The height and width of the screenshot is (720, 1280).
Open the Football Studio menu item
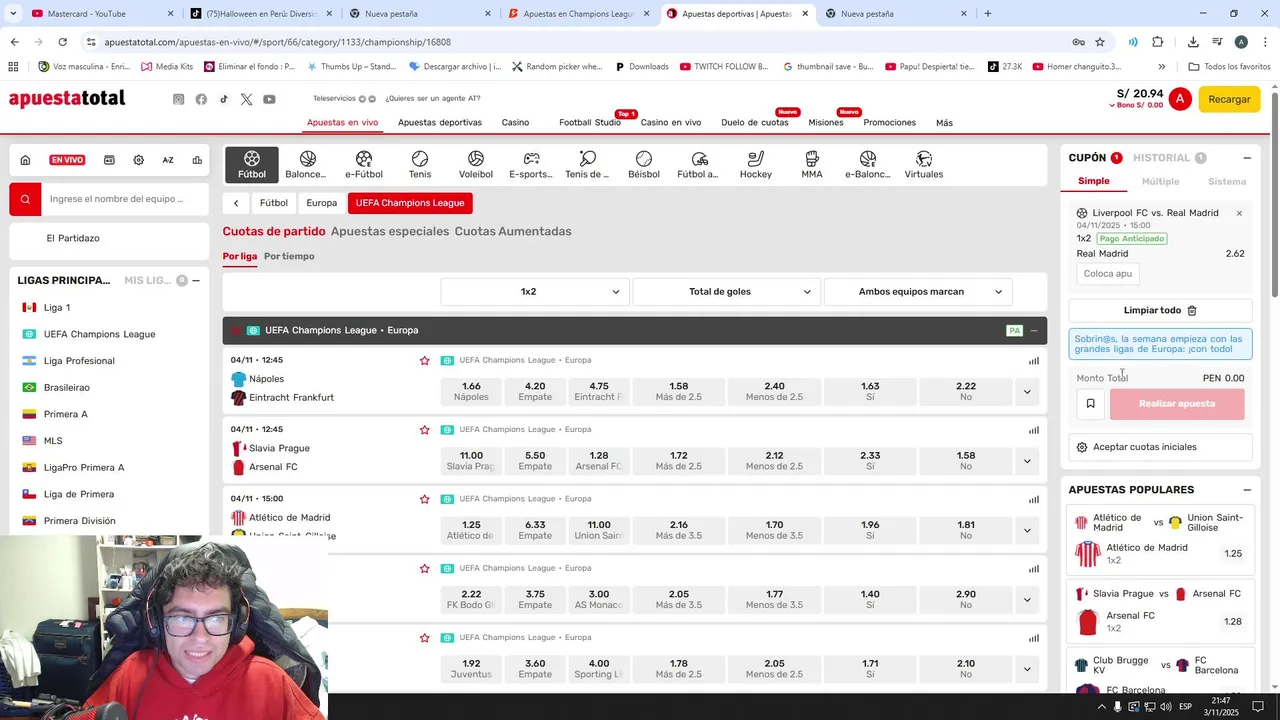(x=590, y=122)
